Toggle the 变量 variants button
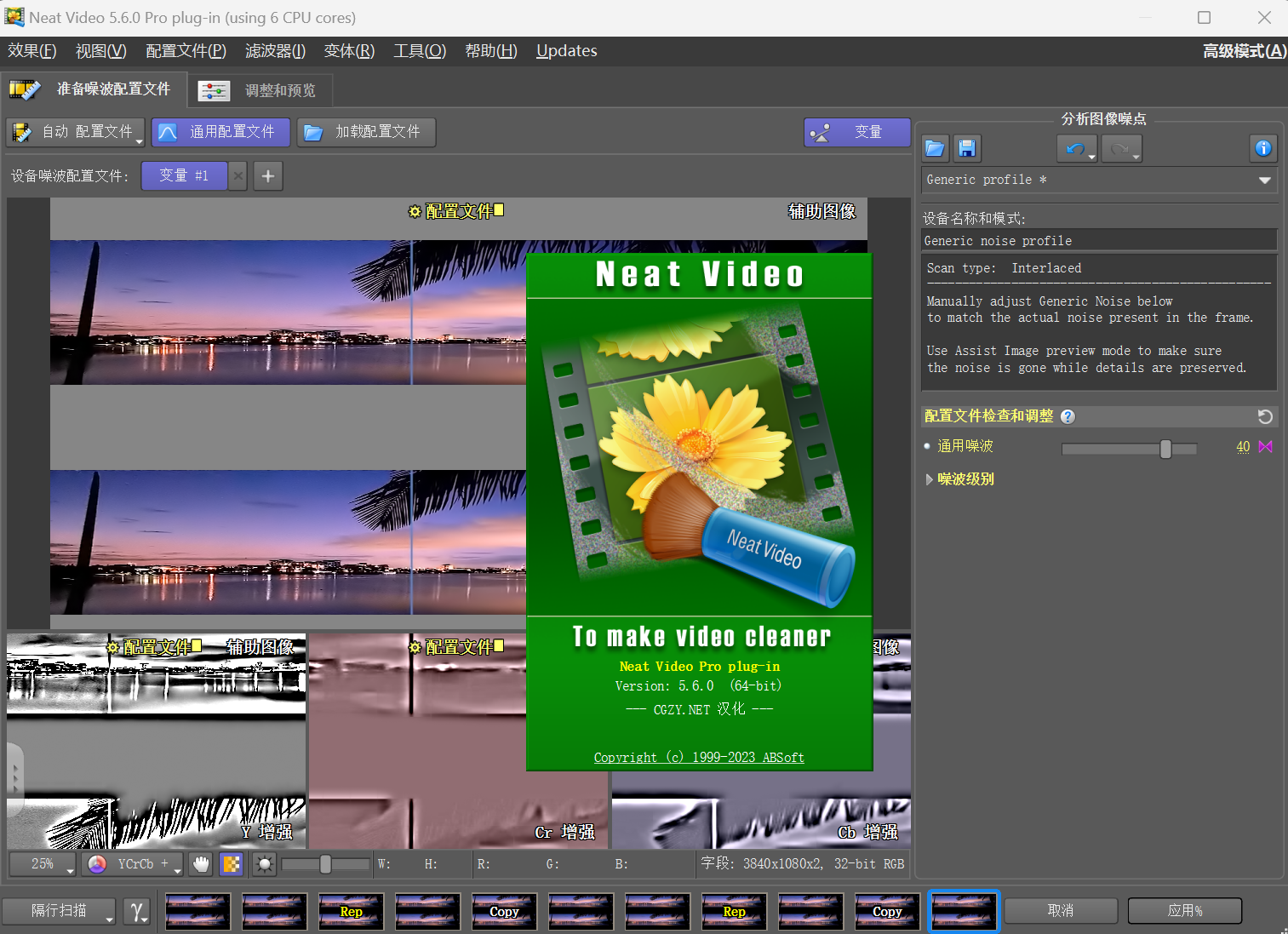1288x934 pixels. pyautogui.click(x=857, y=132)
